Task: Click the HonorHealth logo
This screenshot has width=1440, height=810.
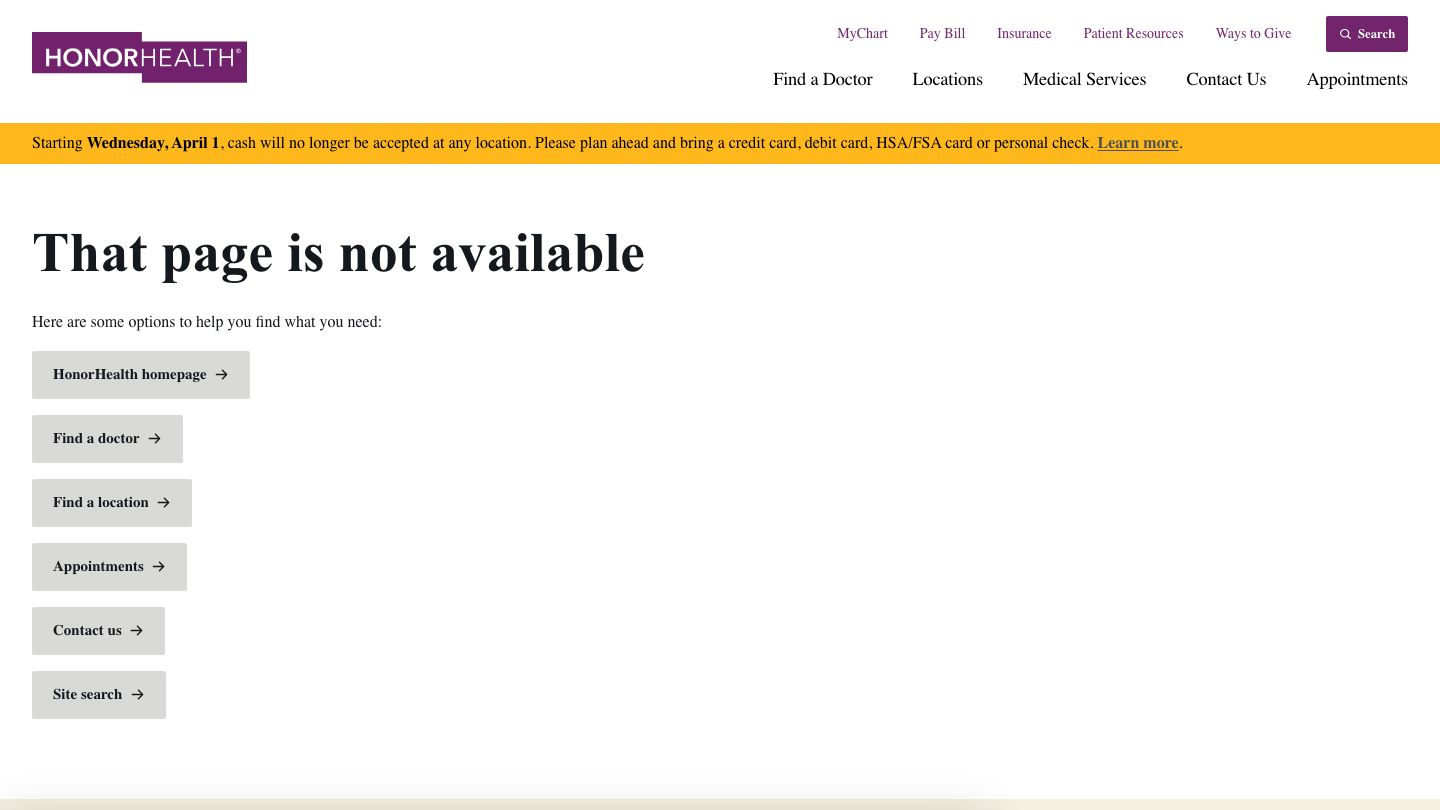Action: (139, 57)
